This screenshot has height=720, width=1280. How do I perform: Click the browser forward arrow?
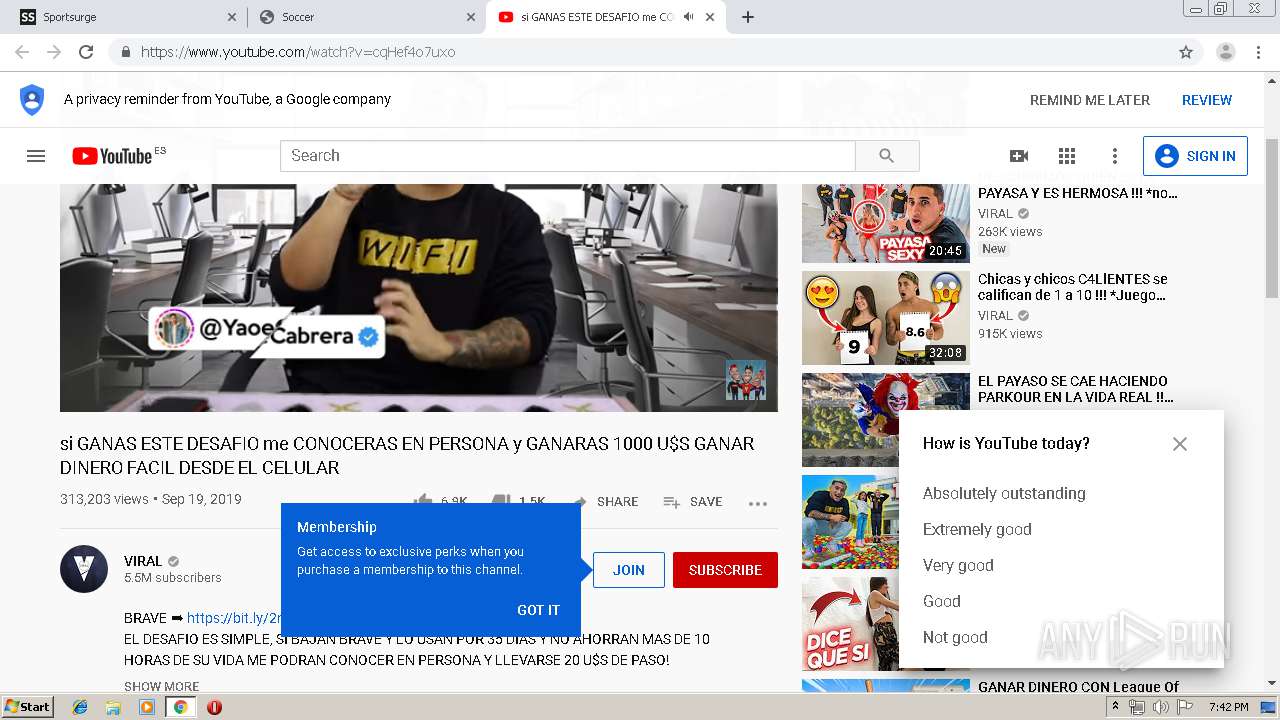(x=54, y=52)
